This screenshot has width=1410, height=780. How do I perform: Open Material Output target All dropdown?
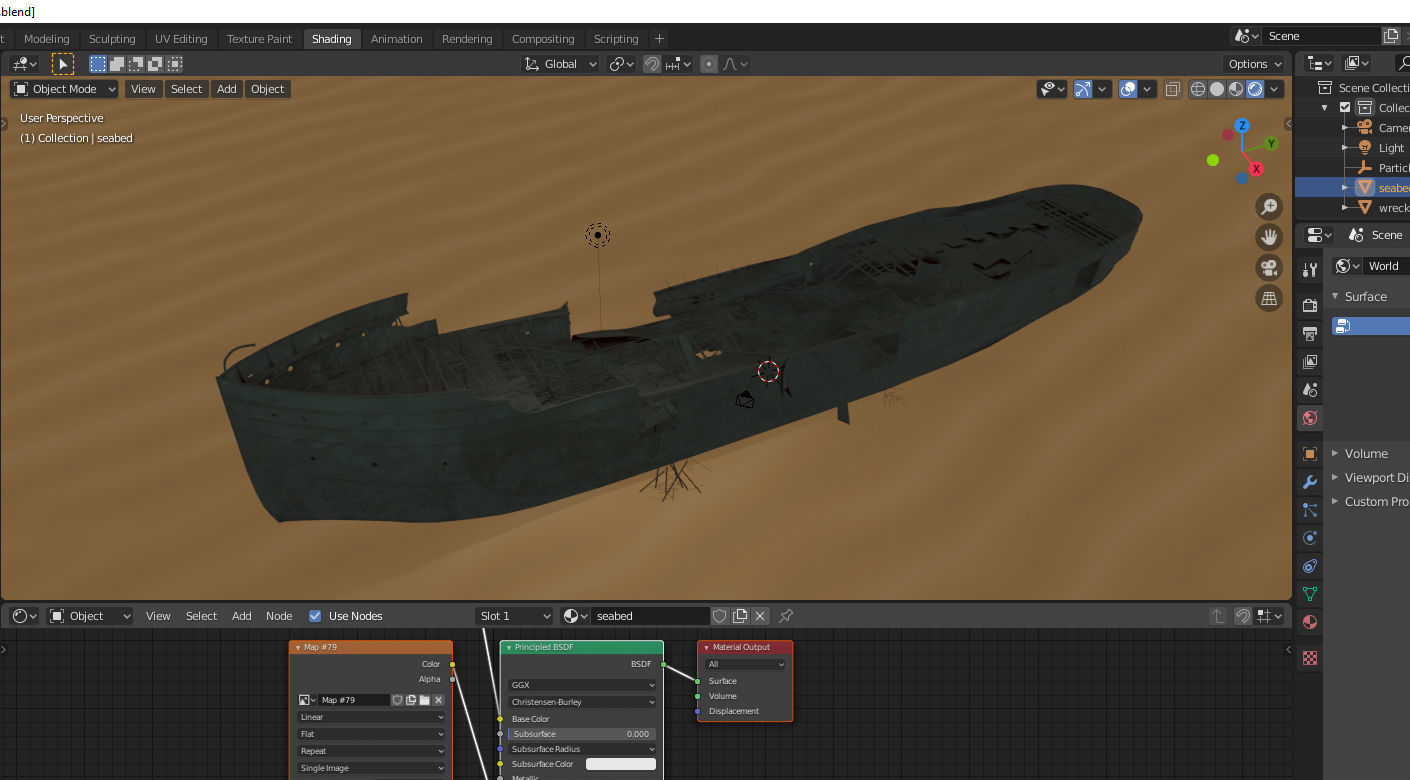(745, 664)
